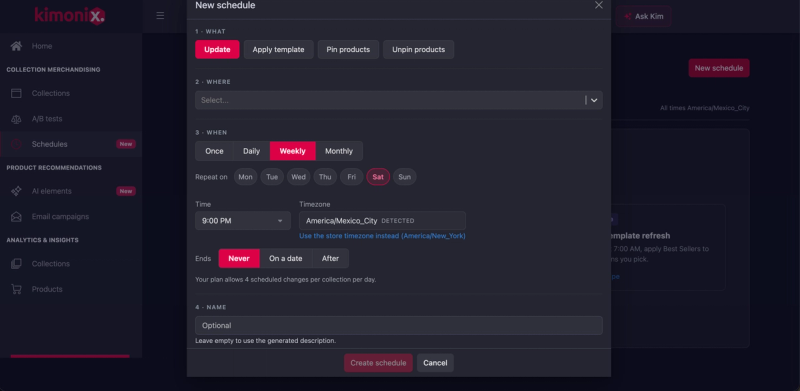Open A/B tests in sidebar

tap(71, 119)
